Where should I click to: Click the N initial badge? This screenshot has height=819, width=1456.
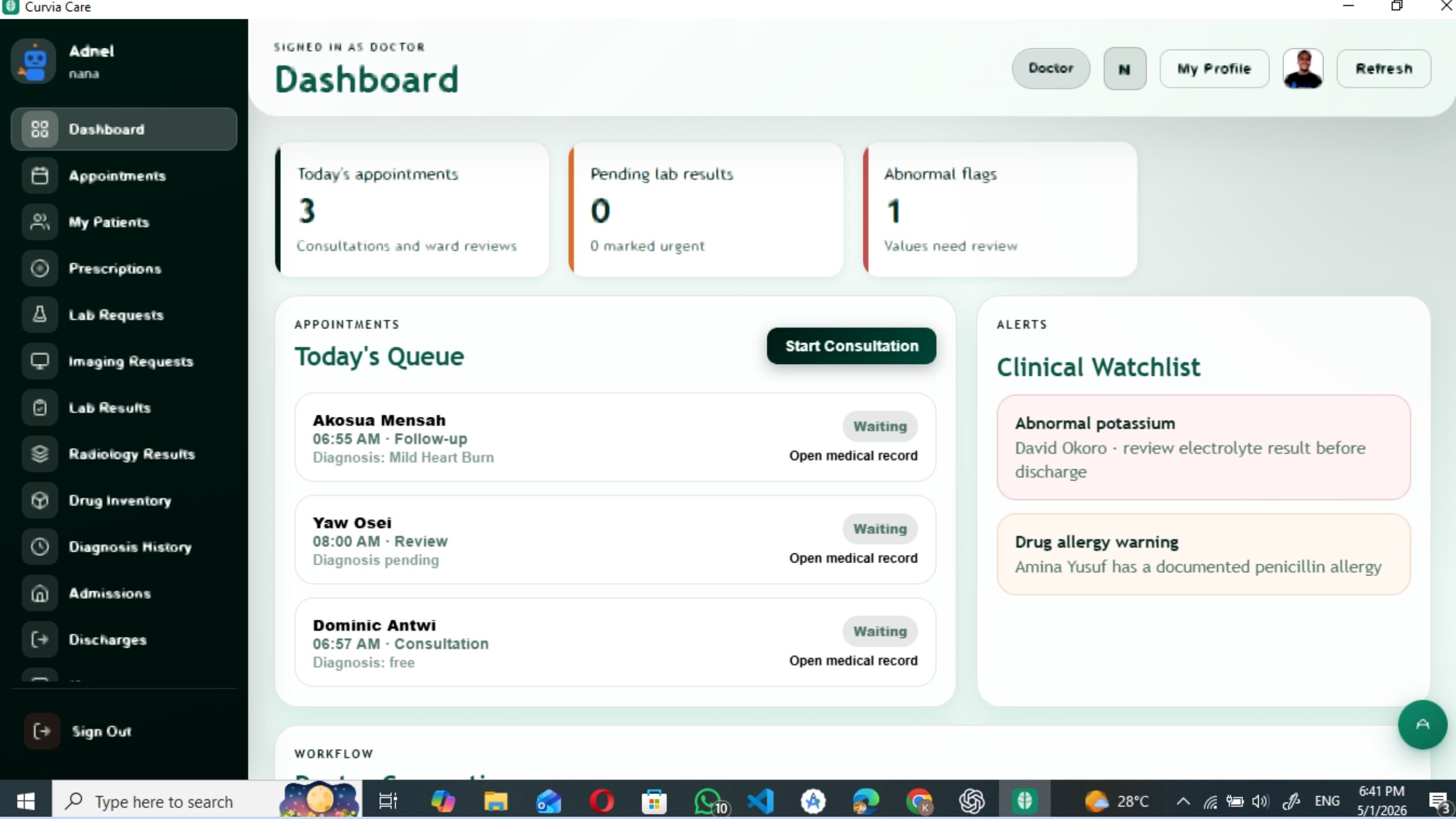[1124, 69]
